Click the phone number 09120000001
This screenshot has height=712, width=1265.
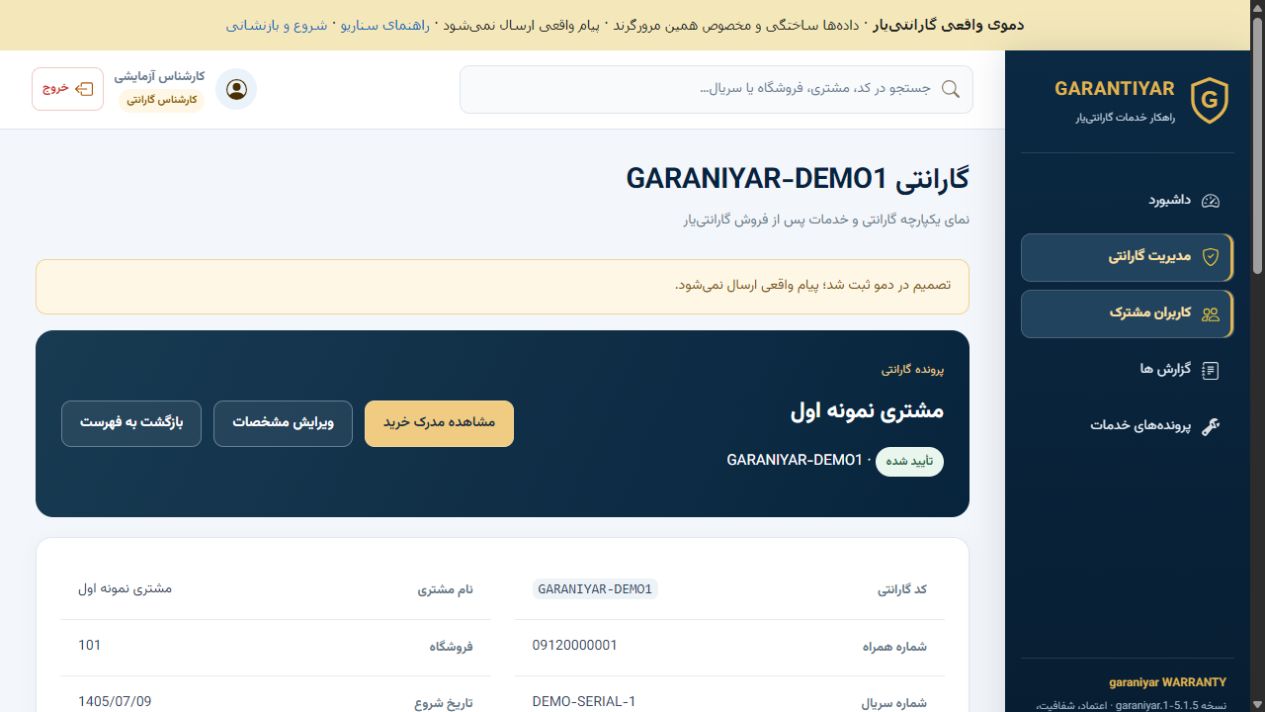click(575, 646)
